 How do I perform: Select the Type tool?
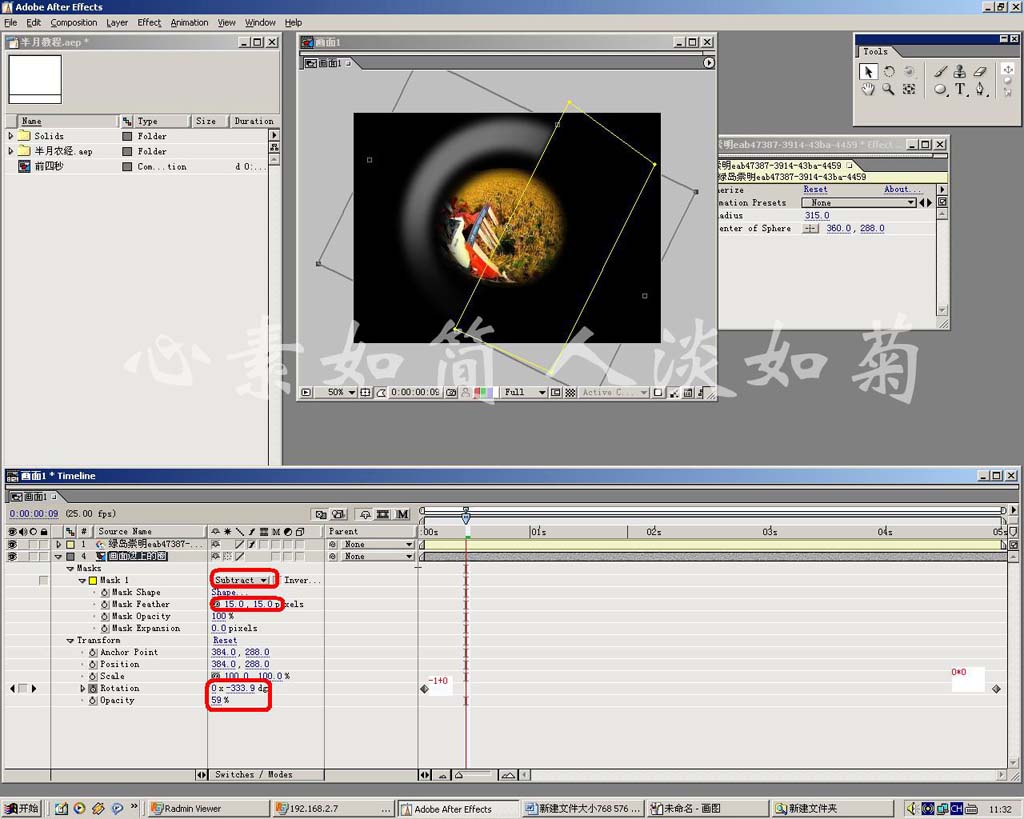coord(960,89)
